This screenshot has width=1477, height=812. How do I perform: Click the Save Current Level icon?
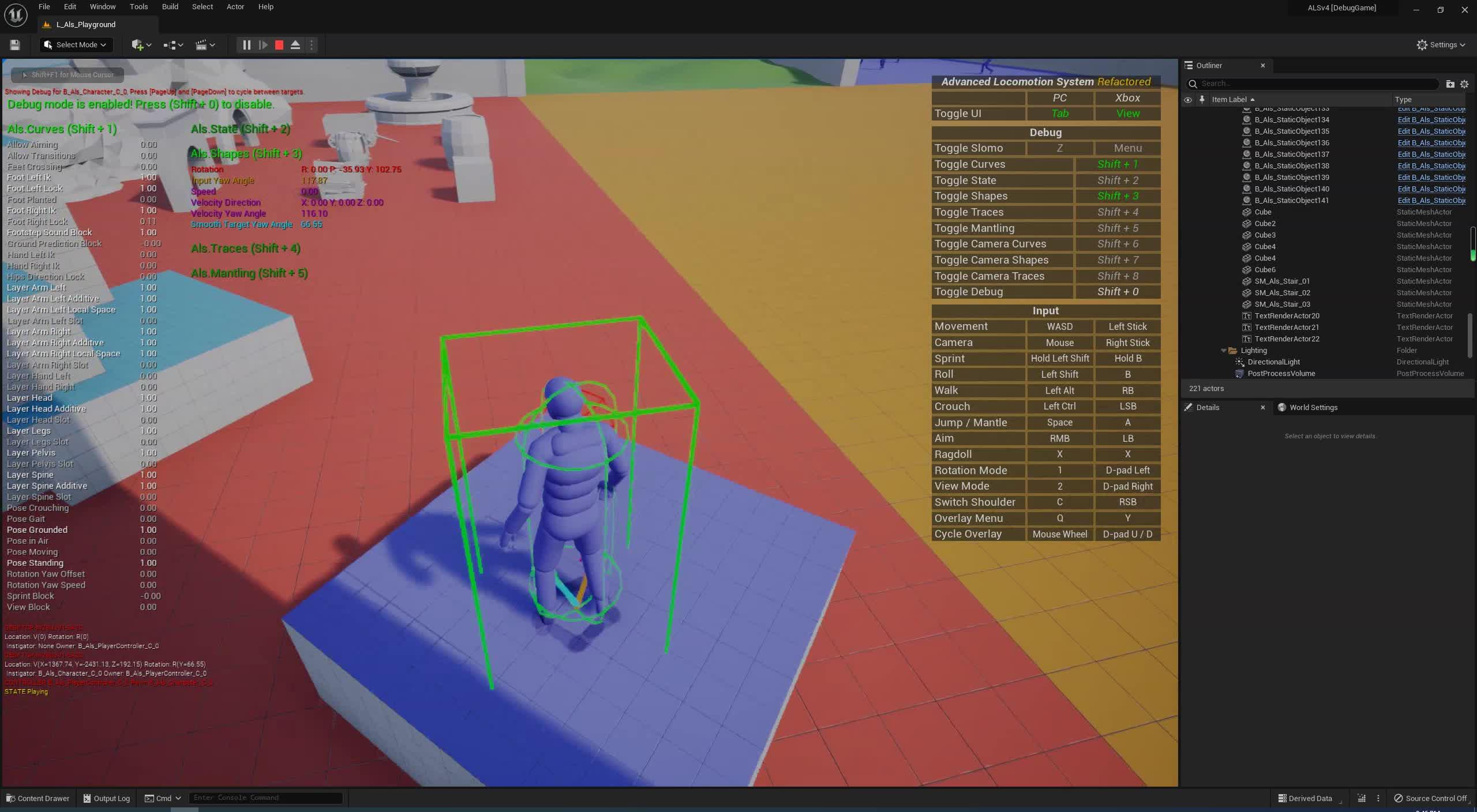click(x=14, y=44)
